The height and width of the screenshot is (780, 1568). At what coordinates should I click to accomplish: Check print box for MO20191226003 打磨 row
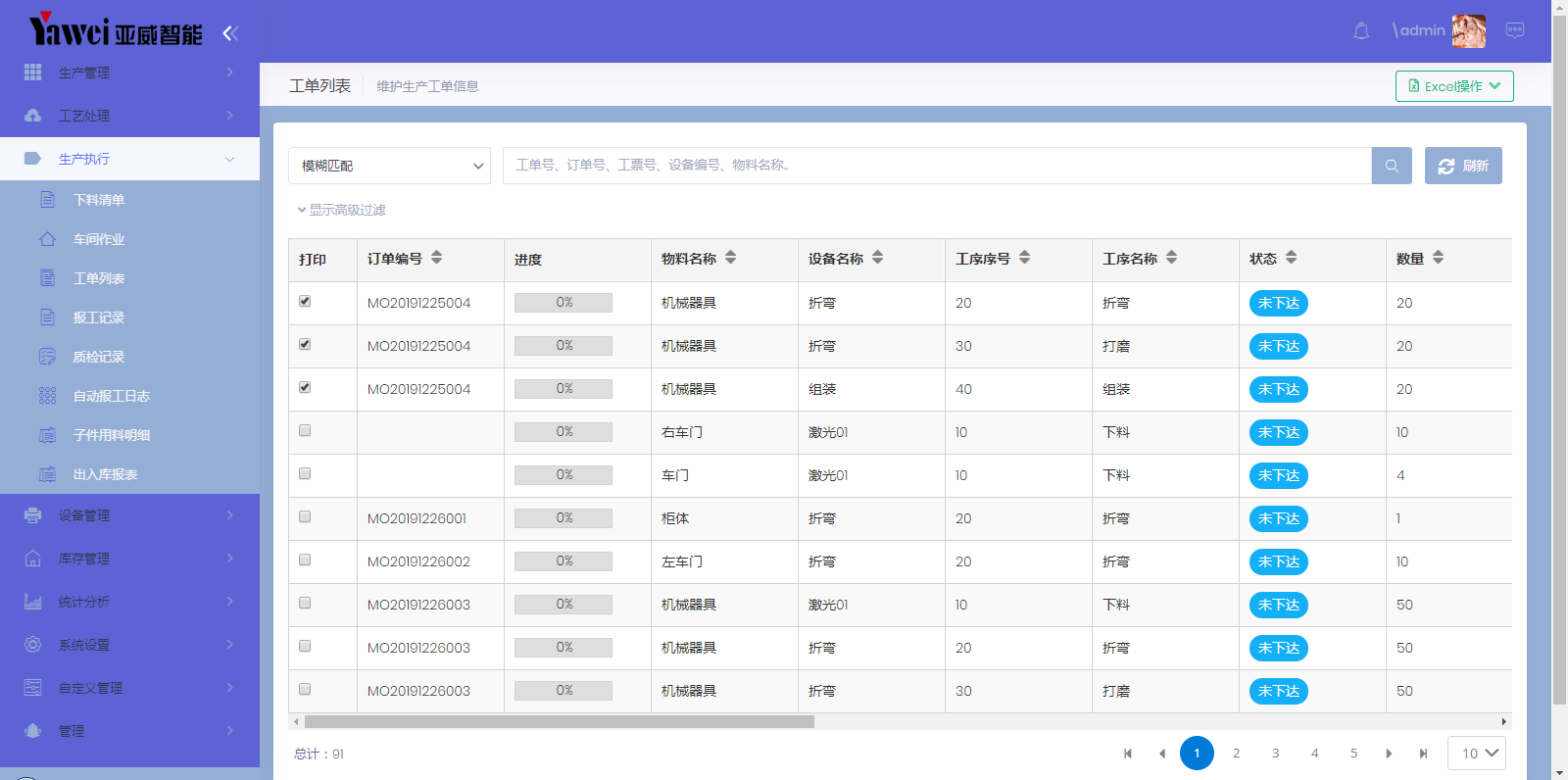click(x=305, y=689)
